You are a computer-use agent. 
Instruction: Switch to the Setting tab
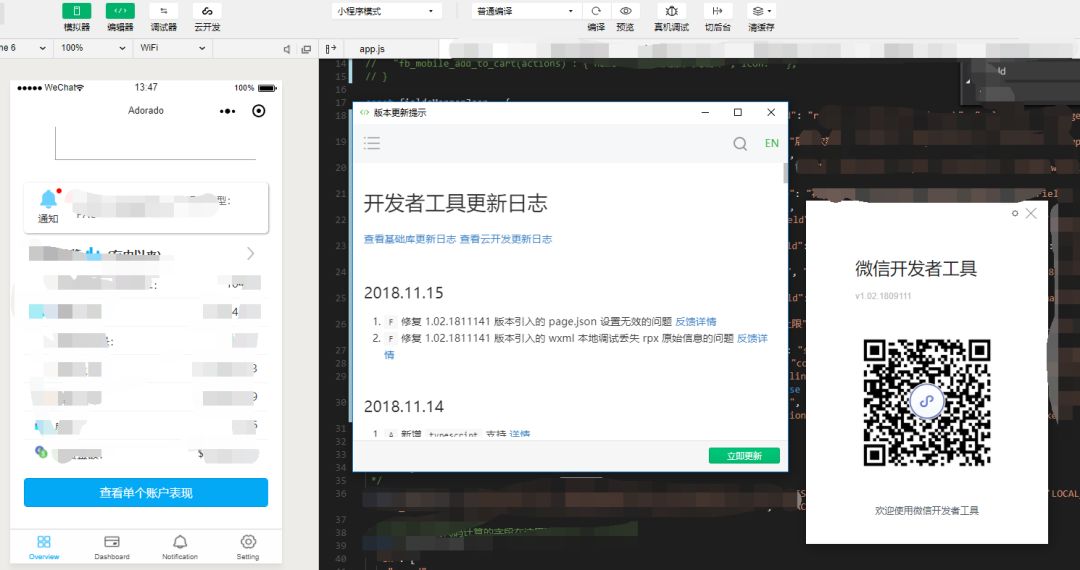(x=248, y=547)
